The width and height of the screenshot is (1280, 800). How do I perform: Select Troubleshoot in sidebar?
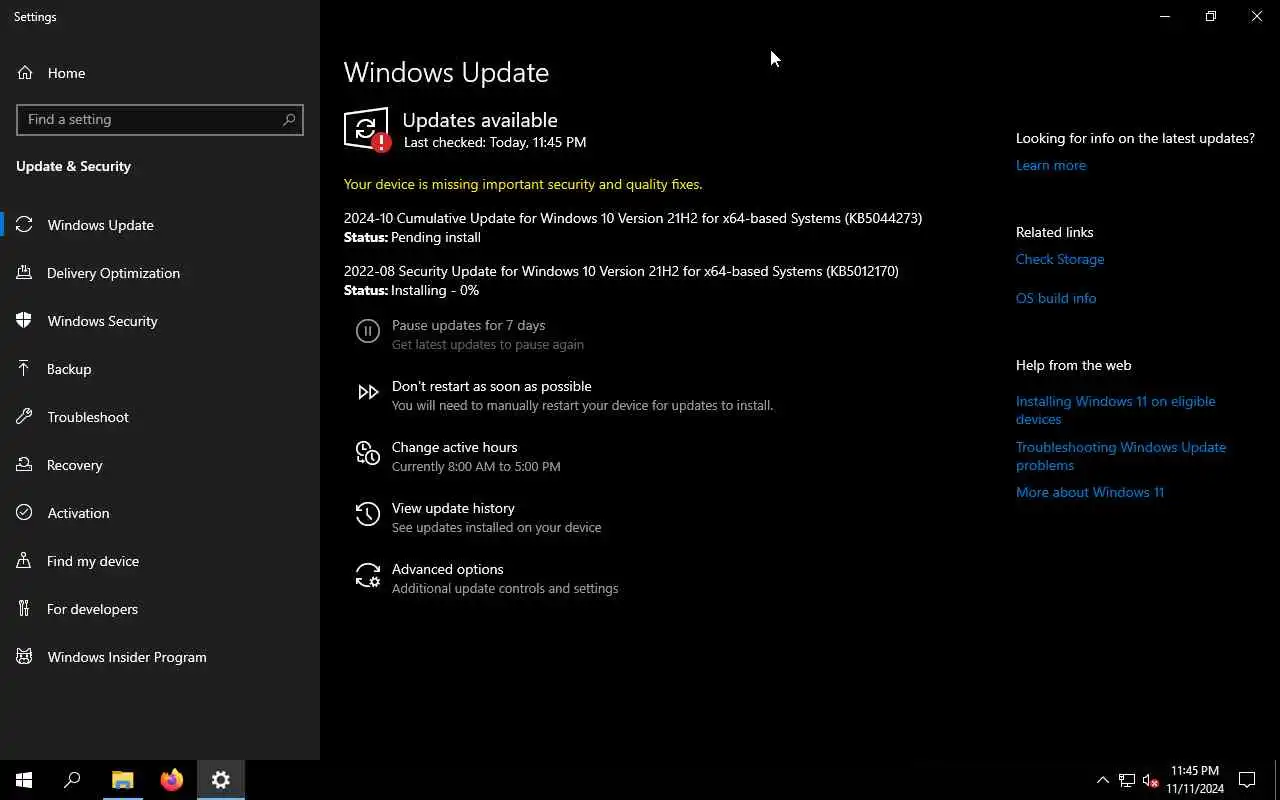click(x=160, y=417)
